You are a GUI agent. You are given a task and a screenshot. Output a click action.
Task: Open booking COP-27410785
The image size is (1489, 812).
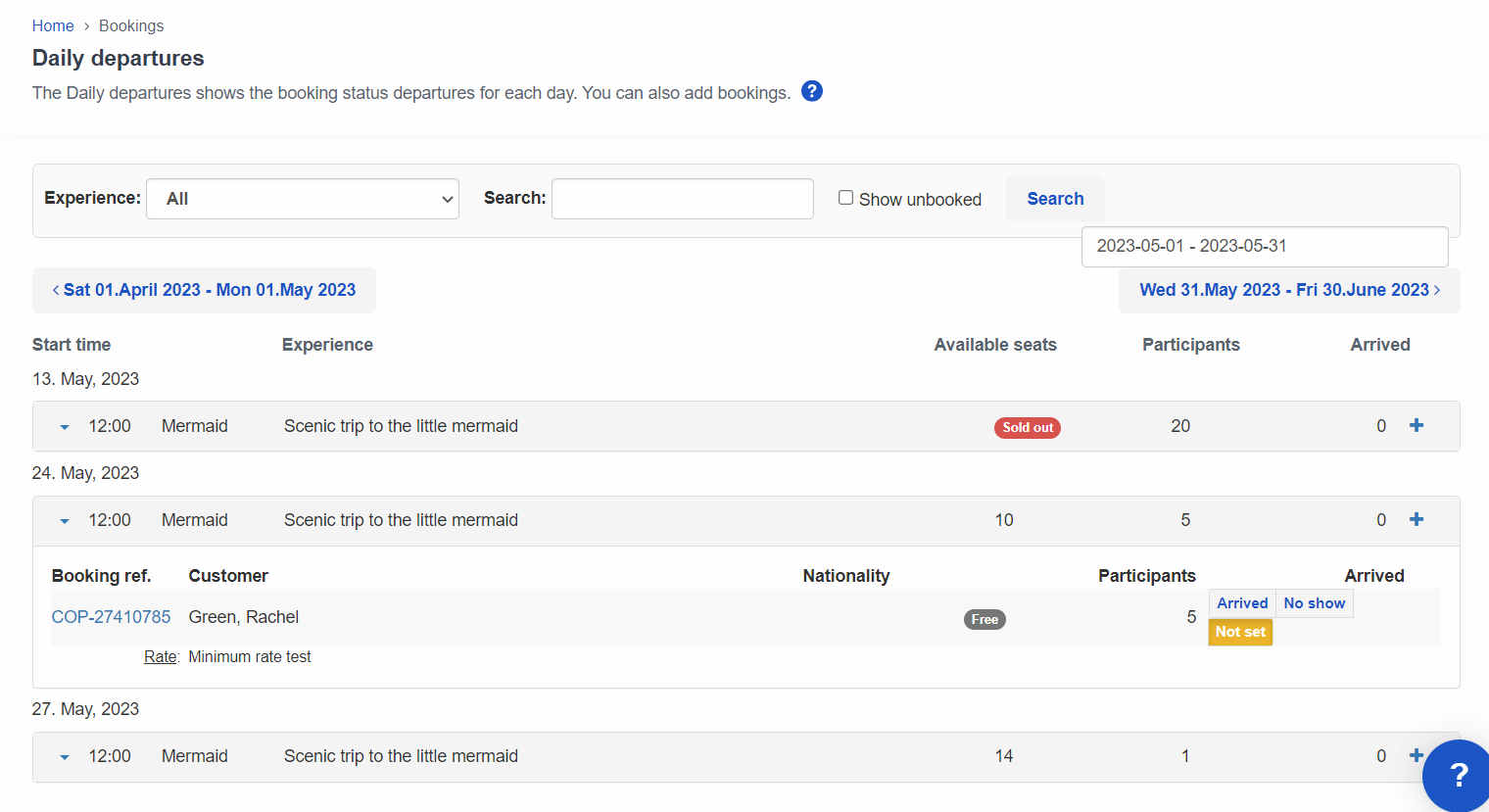[x=111, y=617]
